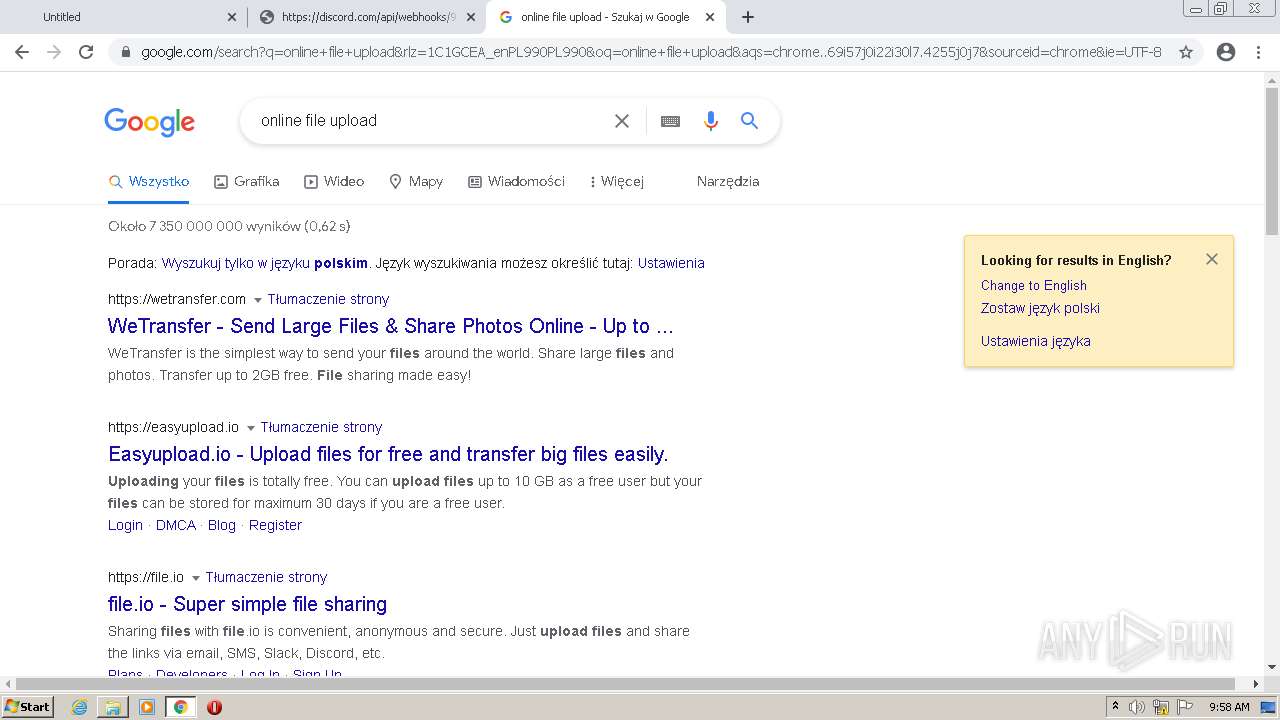
Task: Dismiss the language suggestion box
Action: click(1212, 259)
